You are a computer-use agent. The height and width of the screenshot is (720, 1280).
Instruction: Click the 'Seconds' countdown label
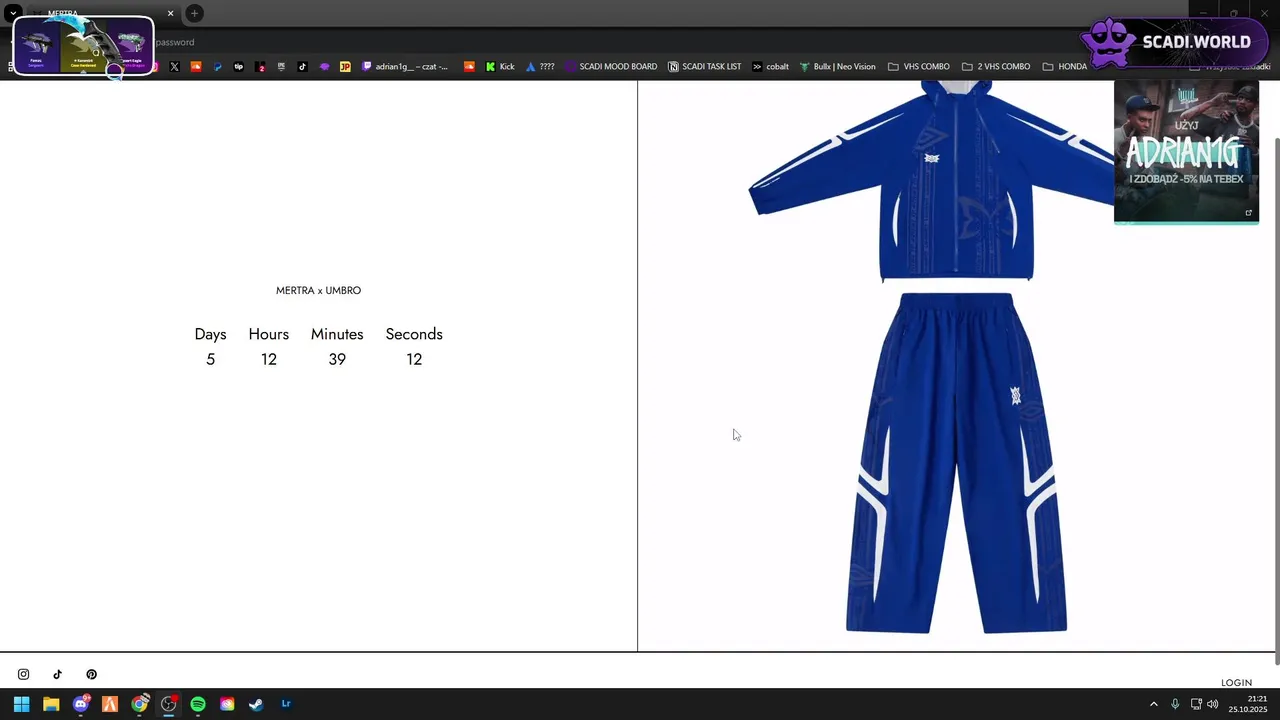click(x=414, y=334)
